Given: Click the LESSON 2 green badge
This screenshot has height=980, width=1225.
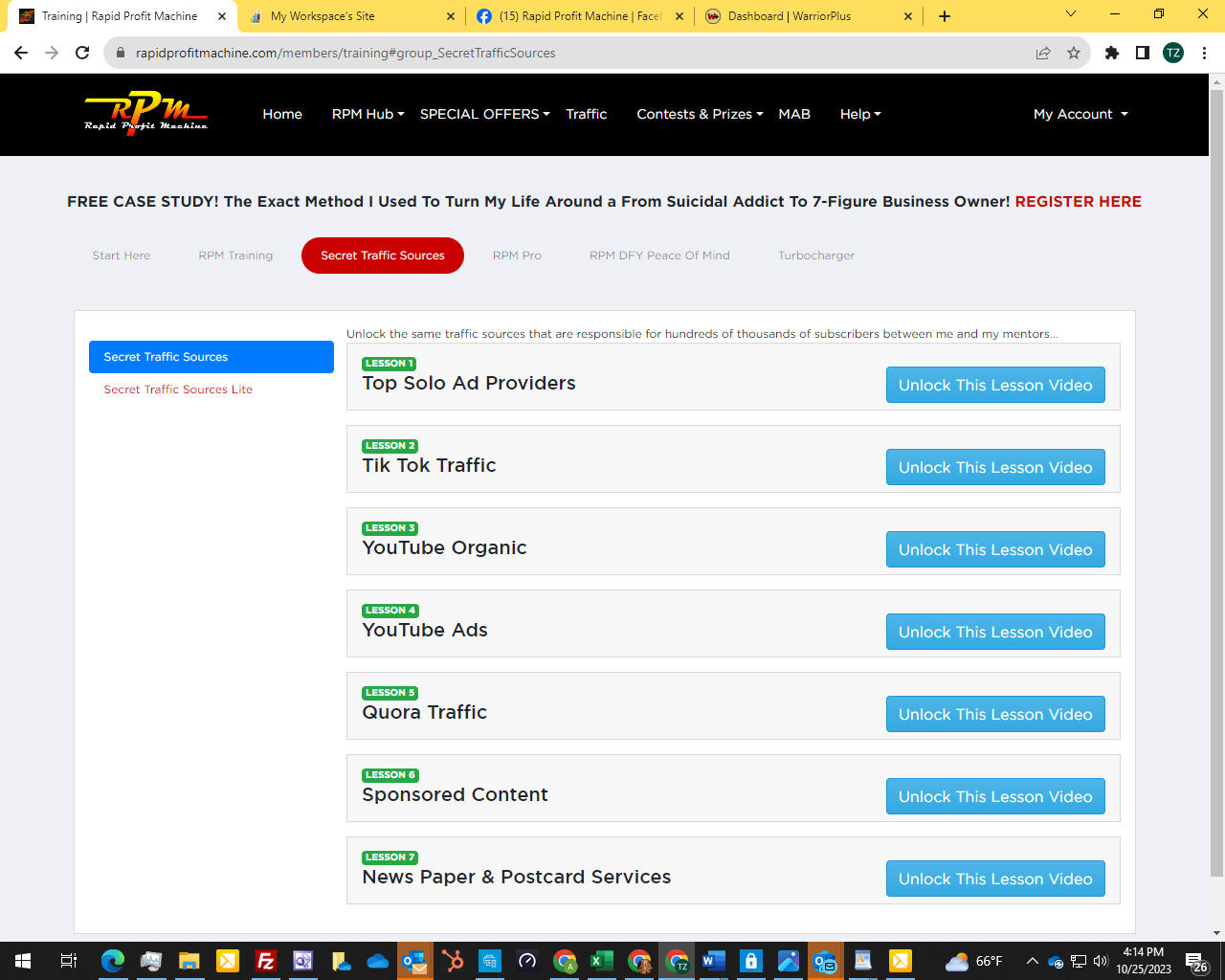Looking at the screenshot, I should (x=390, y=446).
